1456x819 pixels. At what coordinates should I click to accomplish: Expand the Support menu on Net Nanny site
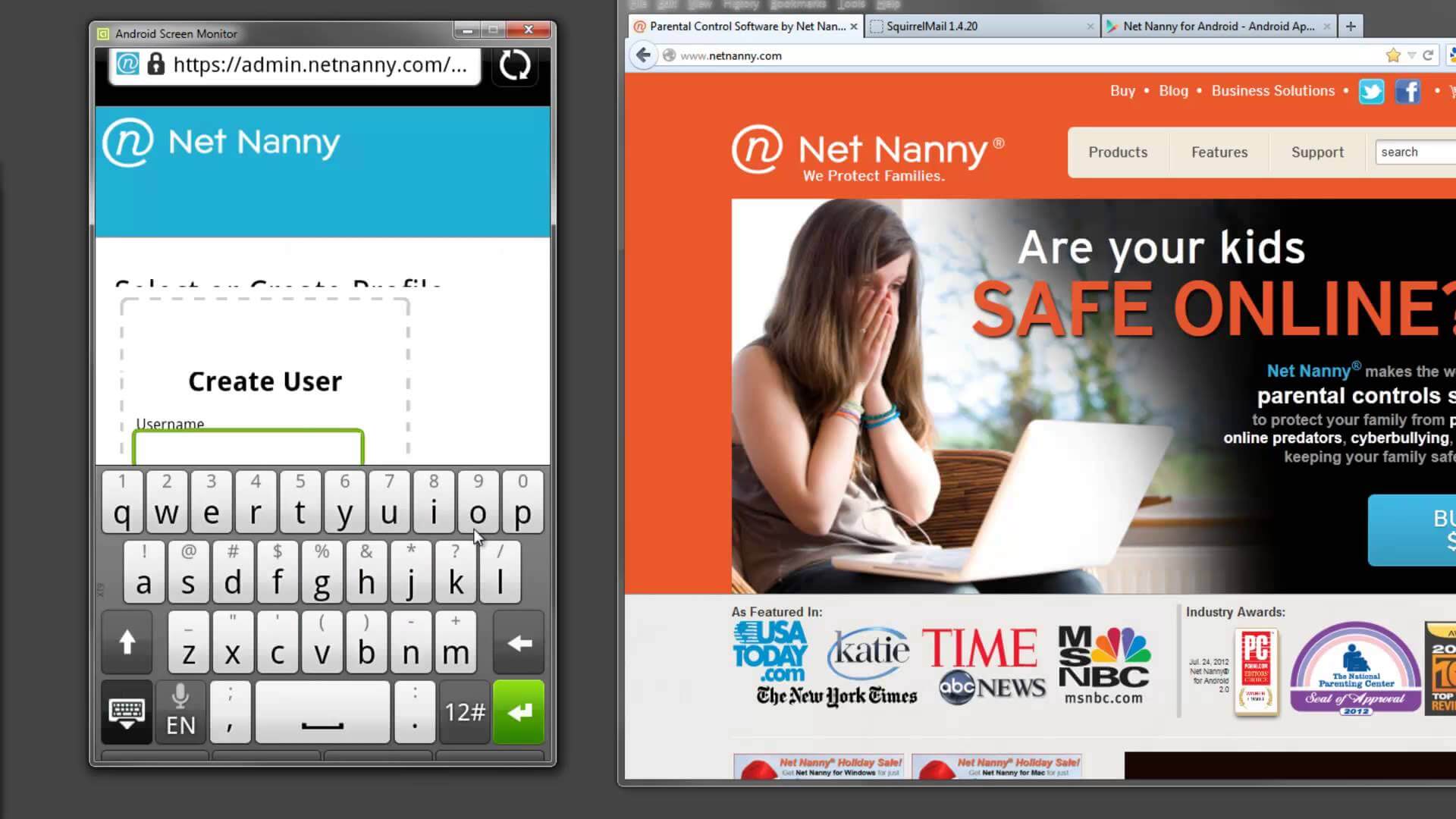pos(1317,151)
